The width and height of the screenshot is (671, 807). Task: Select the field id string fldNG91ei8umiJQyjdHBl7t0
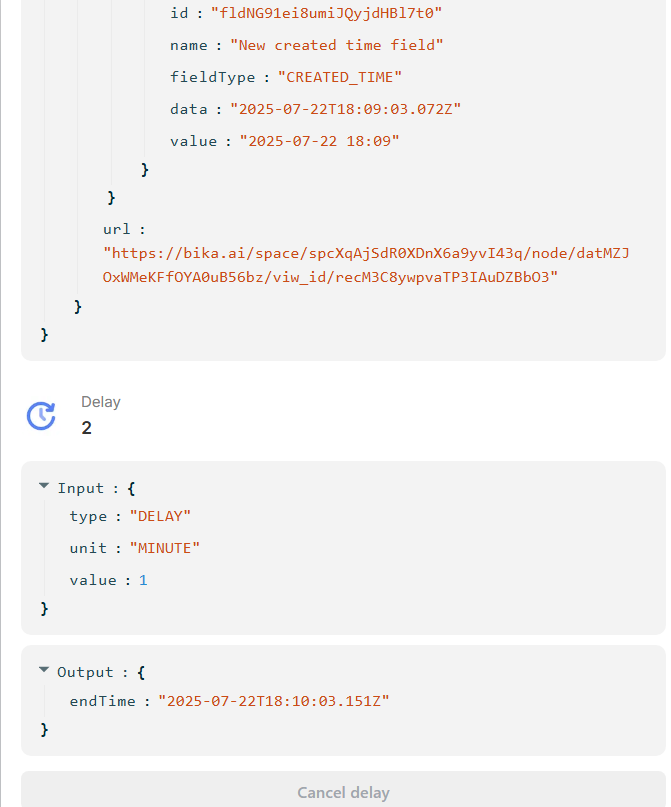coord(327,13)
